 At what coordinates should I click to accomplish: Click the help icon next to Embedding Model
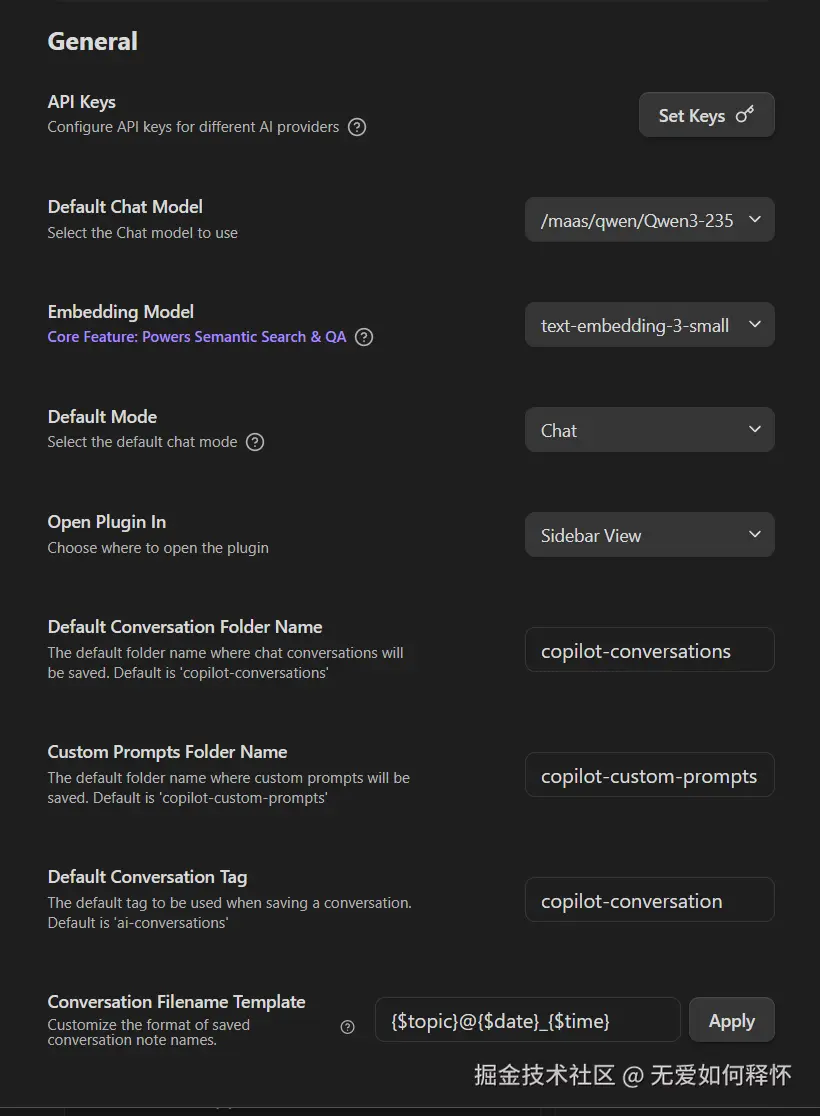click(364, 337)
